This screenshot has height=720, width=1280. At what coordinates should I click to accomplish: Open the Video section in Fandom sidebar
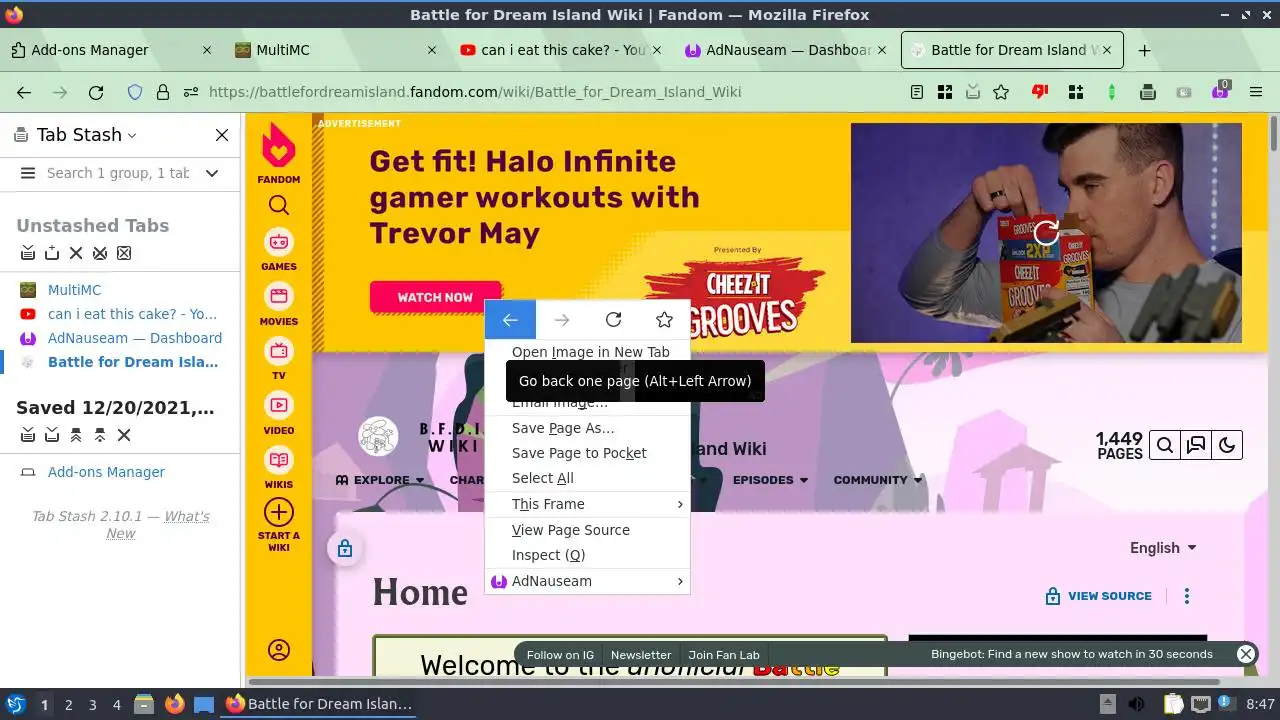[279, 414]
